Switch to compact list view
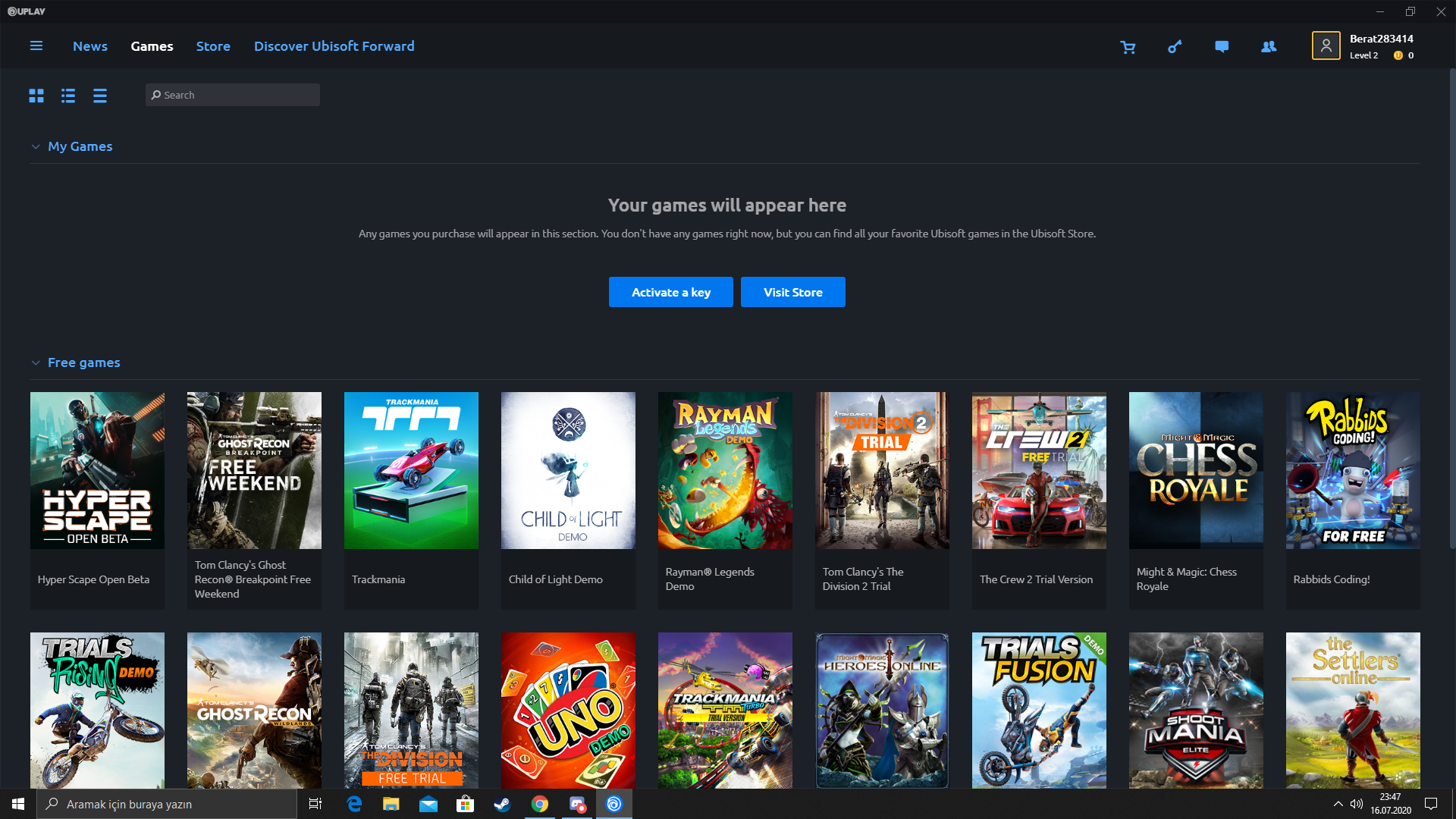 pos(100,96)
